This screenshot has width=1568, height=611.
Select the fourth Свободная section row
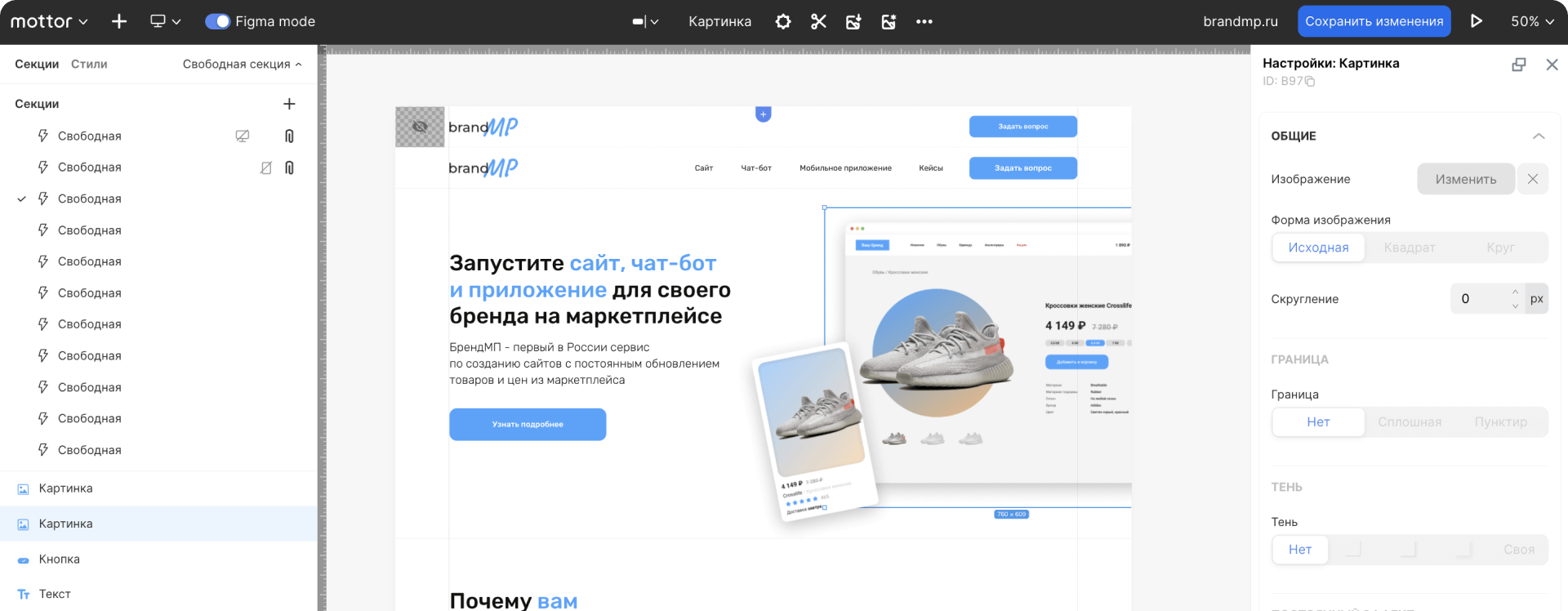158,230
